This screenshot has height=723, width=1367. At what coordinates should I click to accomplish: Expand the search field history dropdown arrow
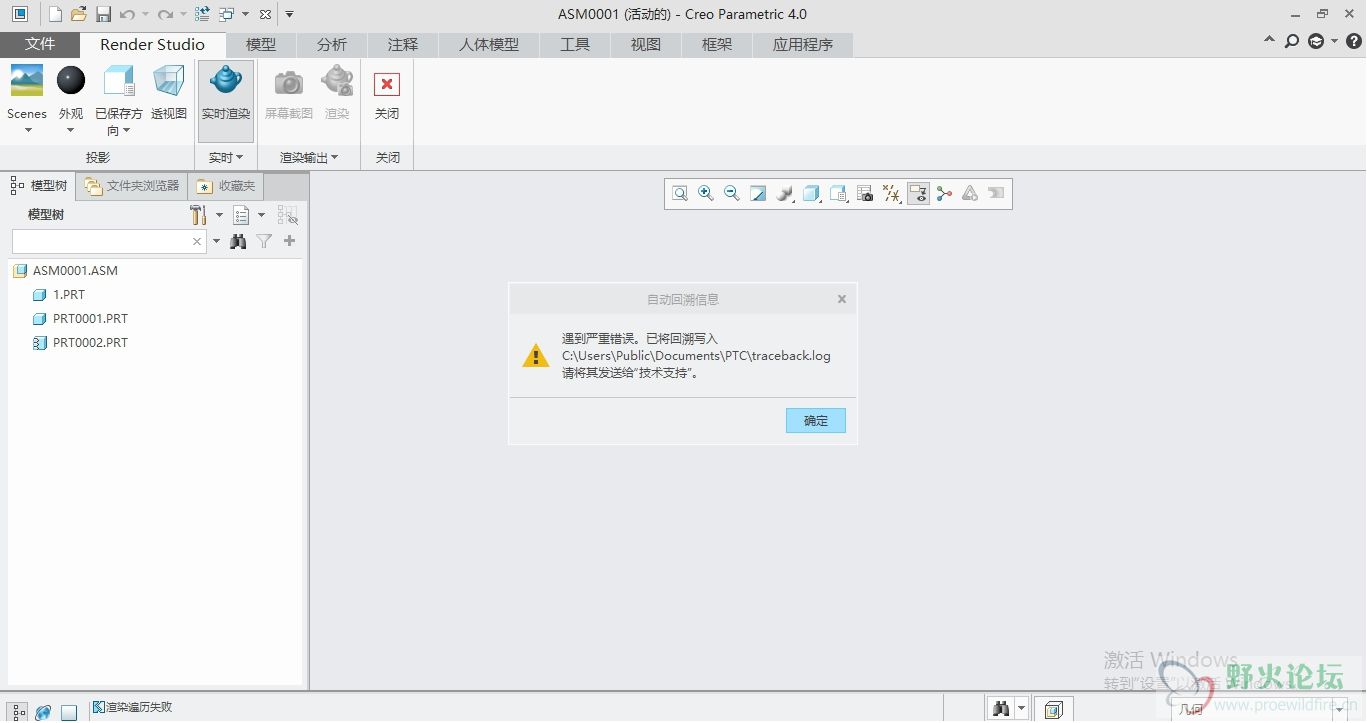click(216, 241)
